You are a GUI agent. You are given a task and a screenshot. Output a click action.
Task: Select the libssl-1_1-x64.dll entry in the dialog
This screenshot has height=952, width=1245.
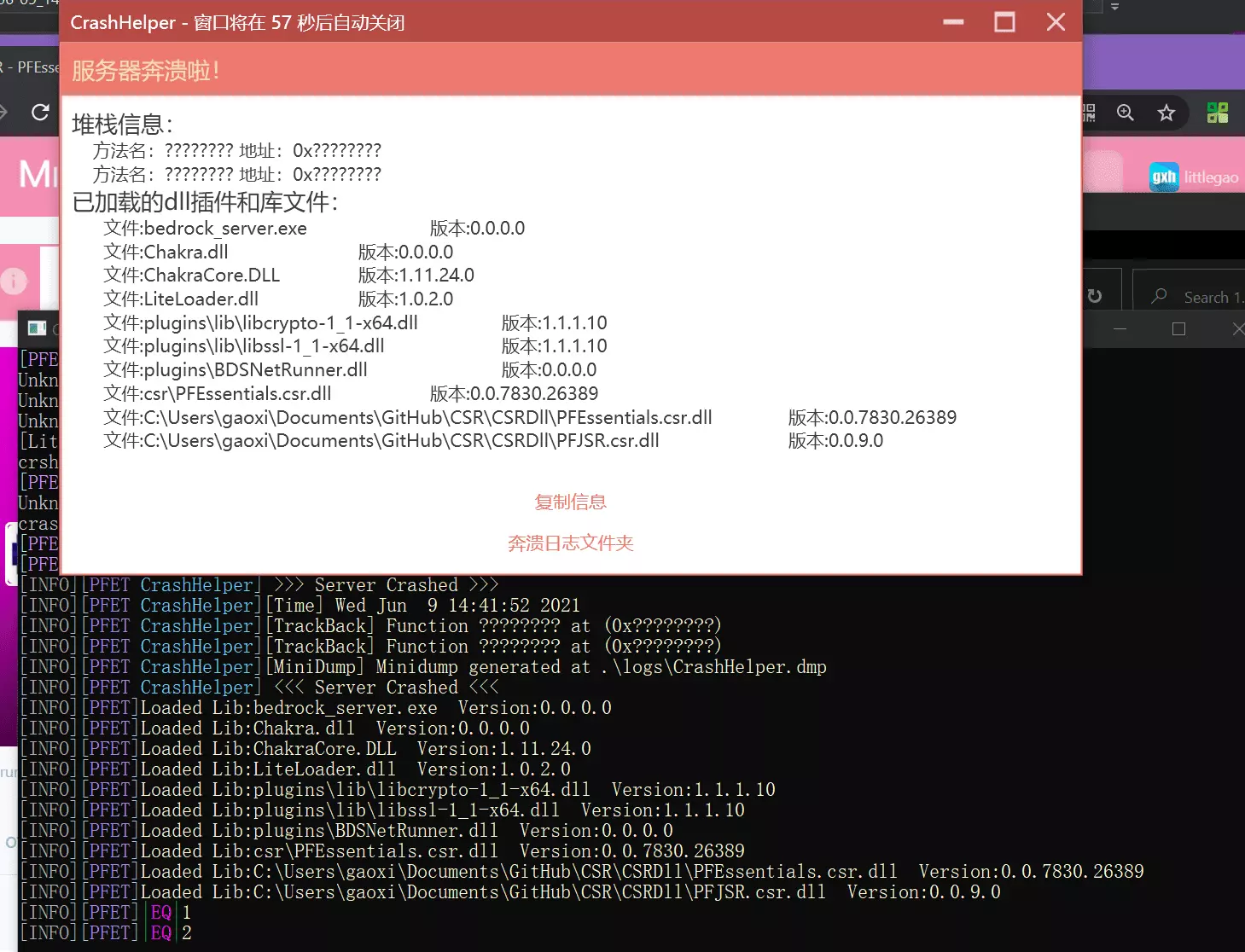tap(244, 346)
